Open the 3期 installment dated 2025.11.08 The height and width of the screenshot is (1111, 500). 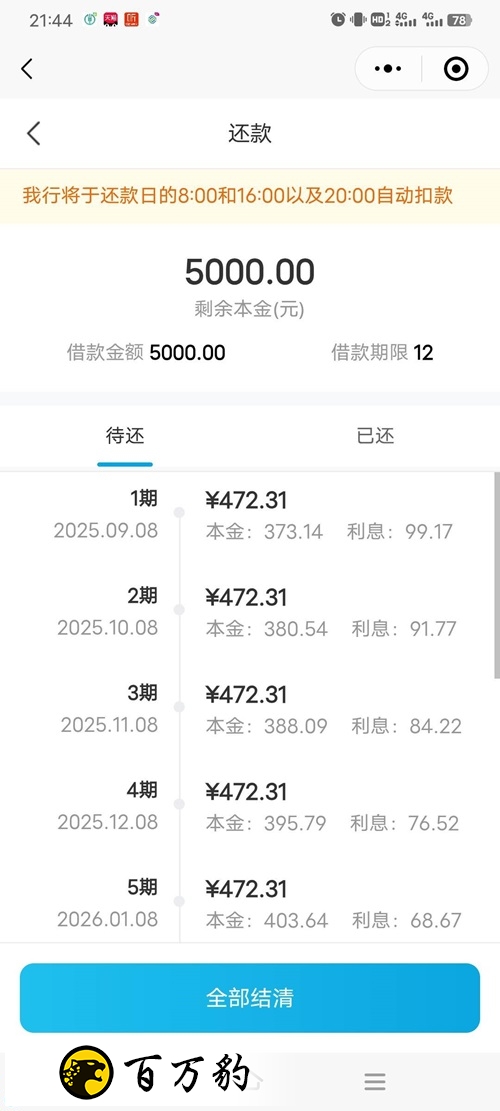click(x=250, y=709)
